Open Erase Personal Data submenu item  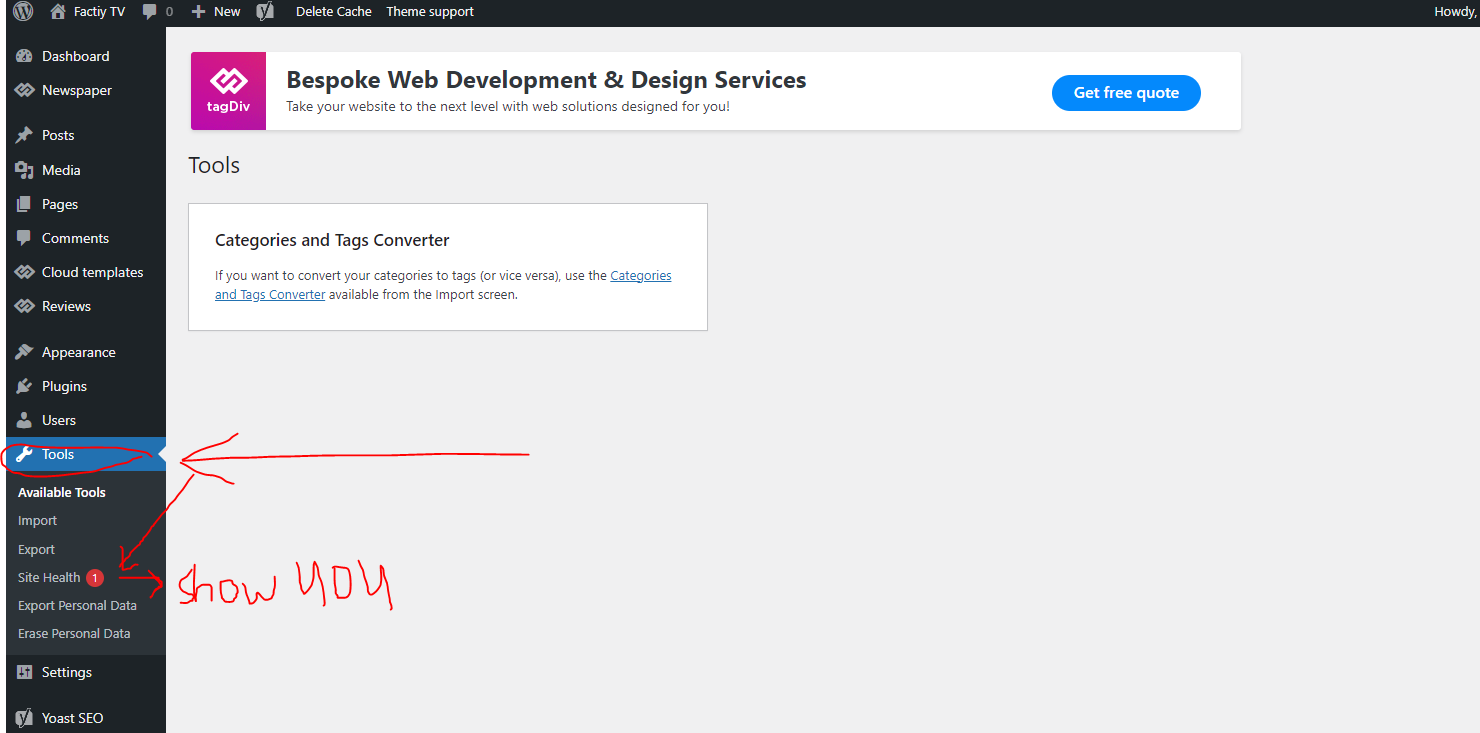click(74, 633)
